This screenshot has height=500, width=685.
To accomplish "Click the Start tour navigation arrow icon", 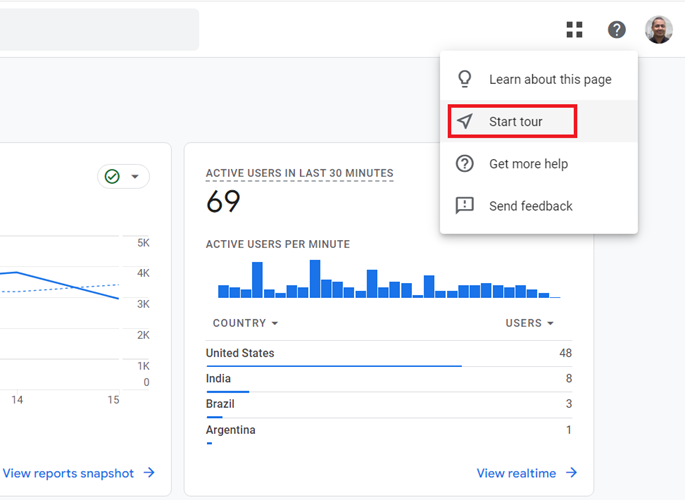I will click(x=464, y=122).
